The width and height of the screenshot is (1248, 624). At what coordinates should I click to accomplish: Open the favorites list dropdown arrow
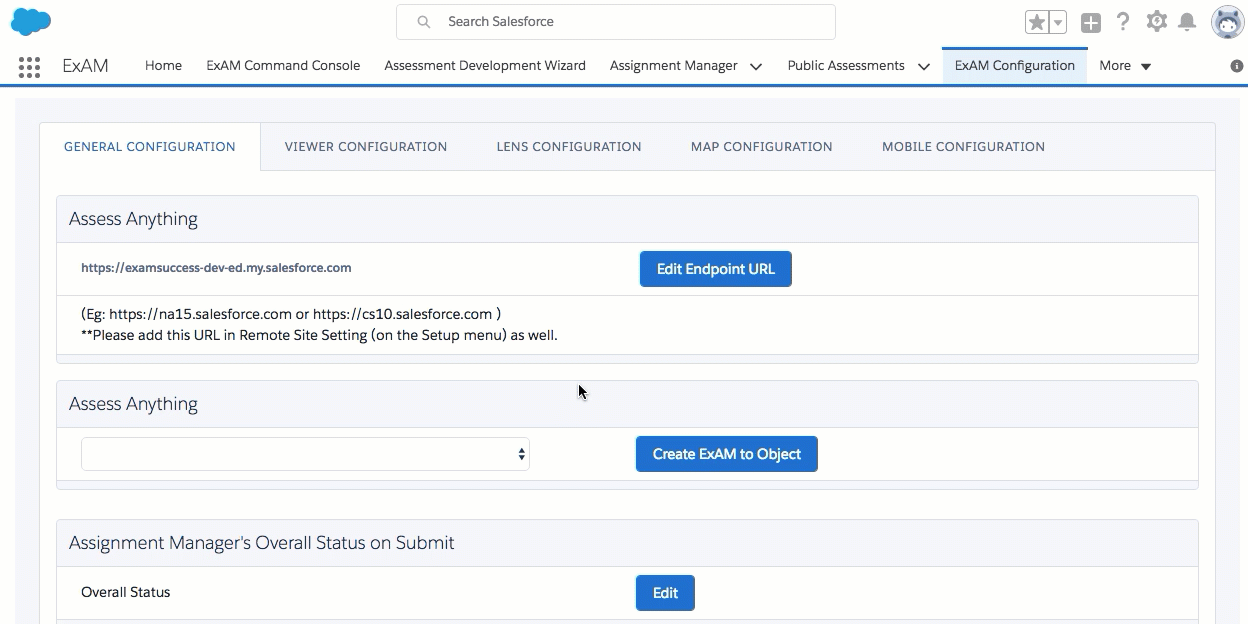(x=1058, y=22)
